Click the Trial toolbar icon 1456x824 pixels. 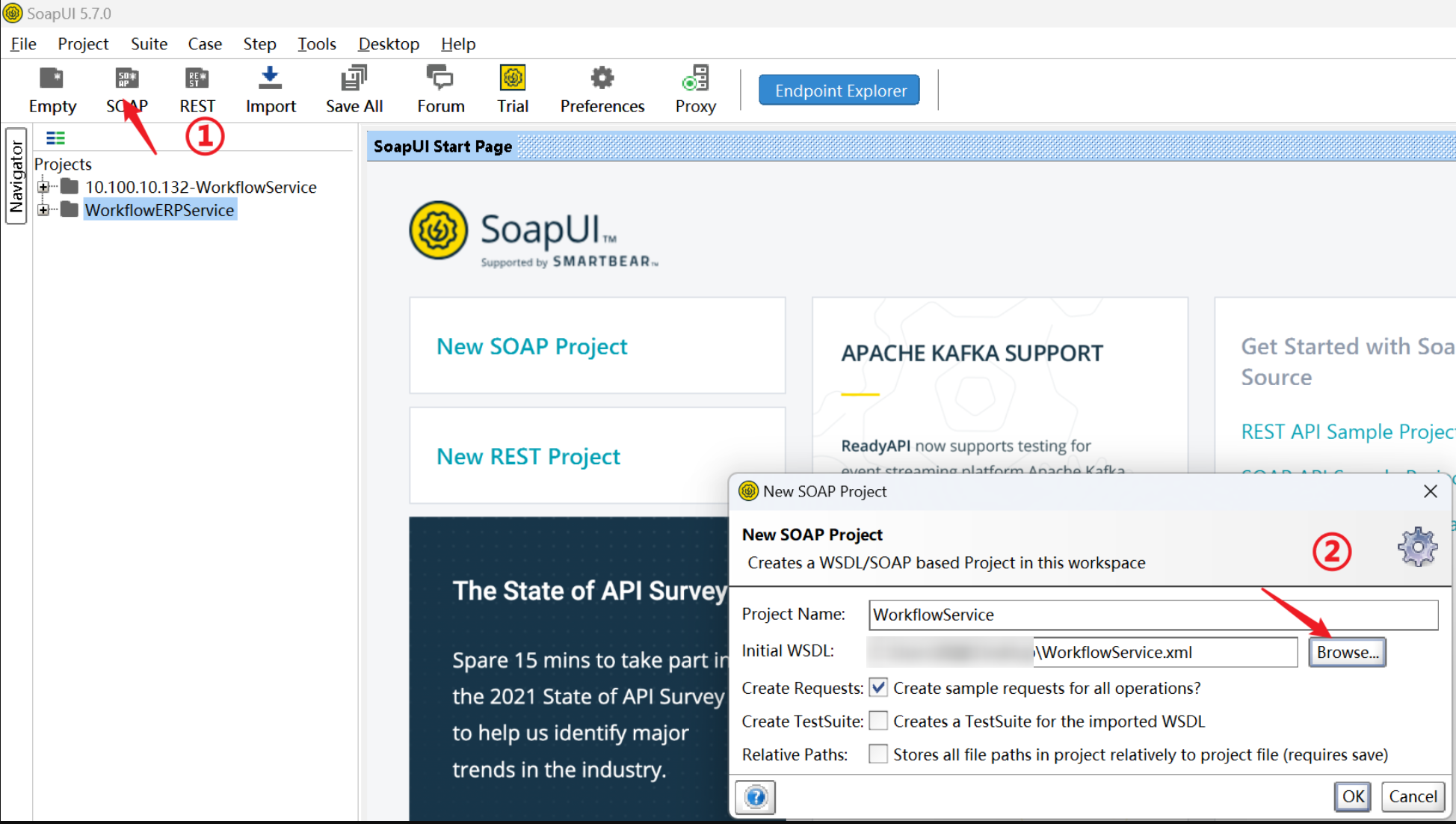512,79
